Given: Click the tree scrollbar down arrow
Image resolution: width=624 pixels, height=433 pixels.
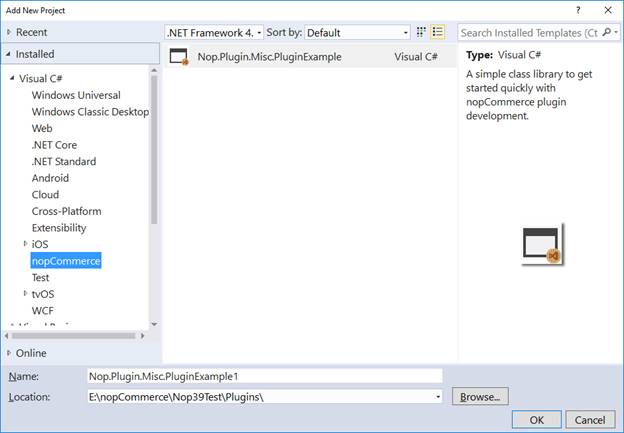Looking at the screenshot, I should (x=154, y=324).
